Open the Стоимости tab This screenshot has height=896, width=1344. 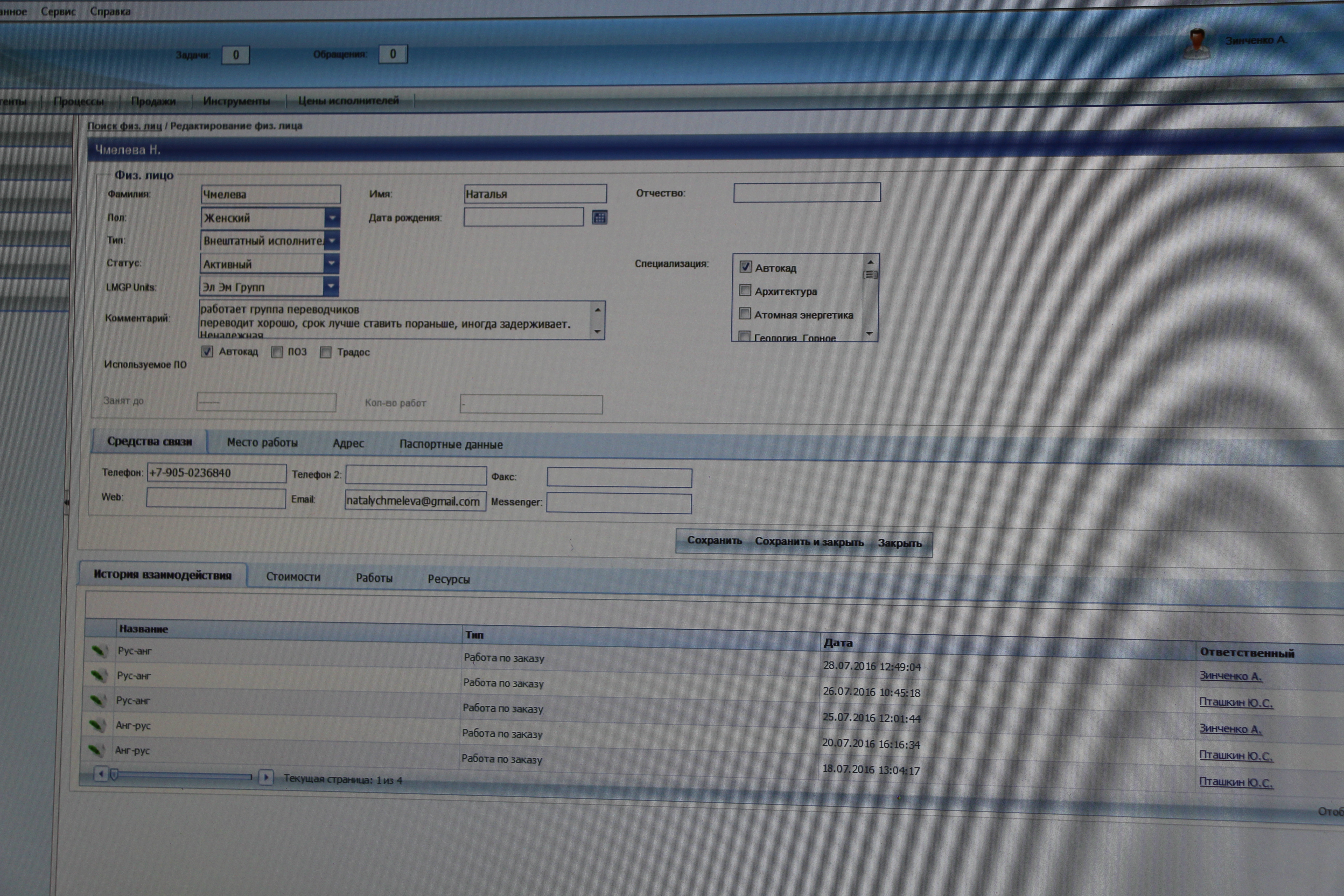[x=293, y=577]
